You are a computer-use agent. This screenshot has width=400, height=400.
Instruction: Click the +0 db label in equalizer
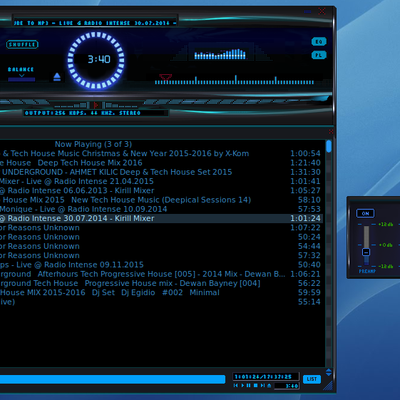click(386, 245)
